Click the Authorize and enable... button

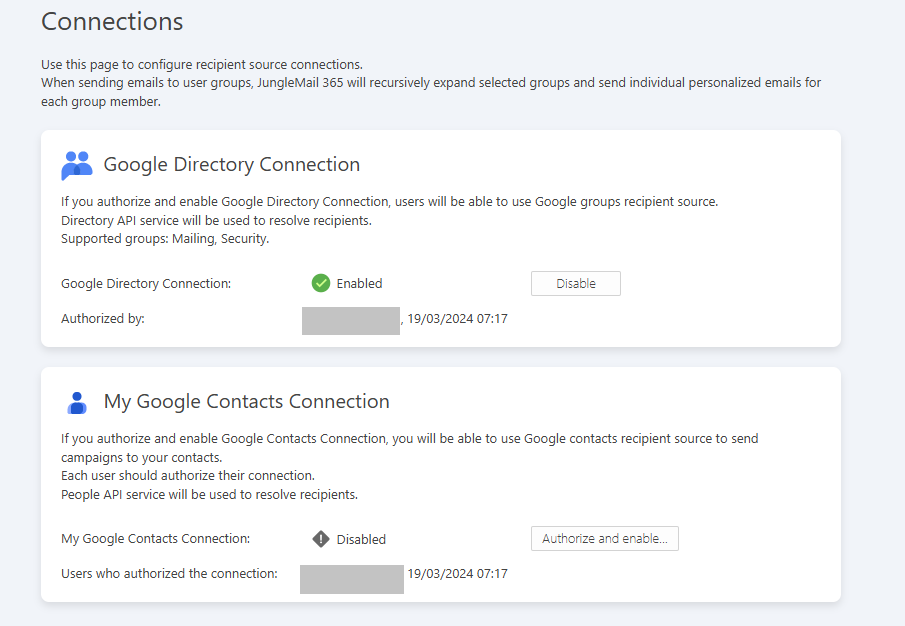[x=604, y=538]
